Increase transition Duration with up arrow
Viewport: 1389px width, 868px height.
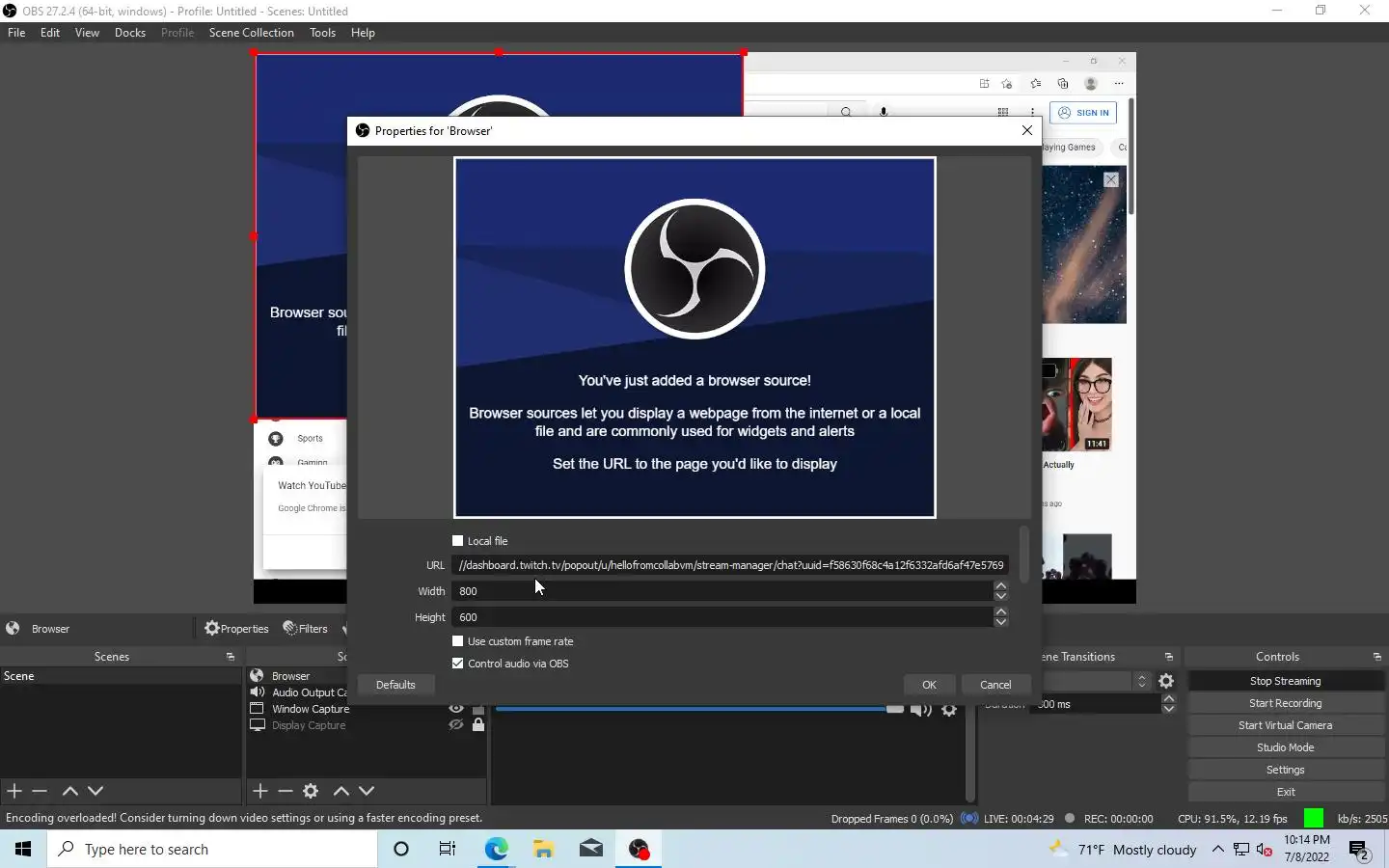[x=1169, y=699]
